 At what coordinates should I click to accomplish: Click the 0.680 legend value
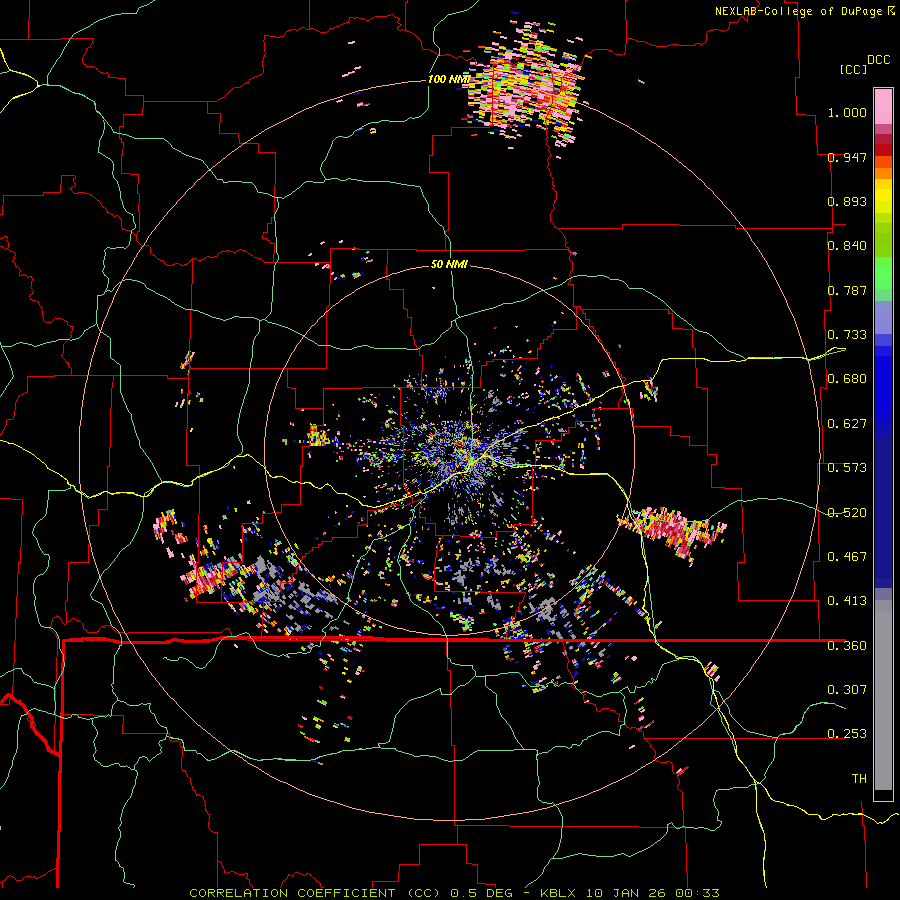point(847,379)
